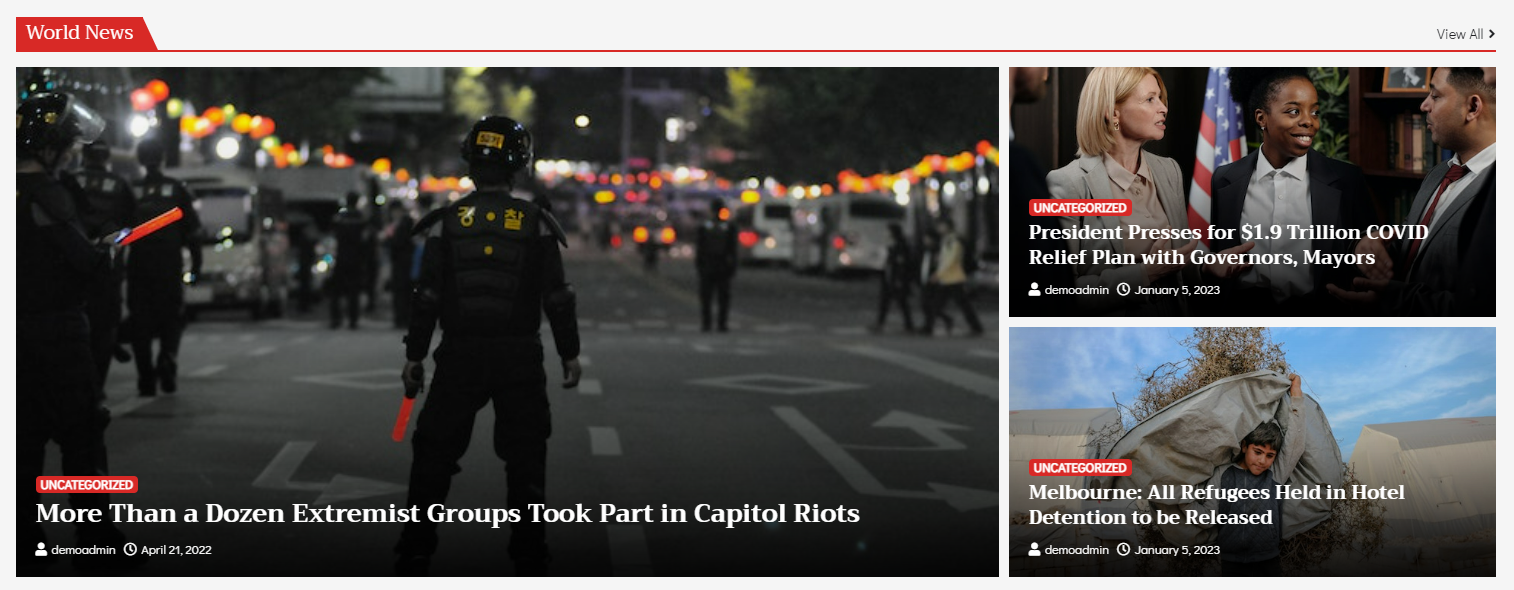Screen dimensions: 1514x590
Task: Open the Capitol Riots article headline
Action: pyautogui.click(x=448, y=514)
